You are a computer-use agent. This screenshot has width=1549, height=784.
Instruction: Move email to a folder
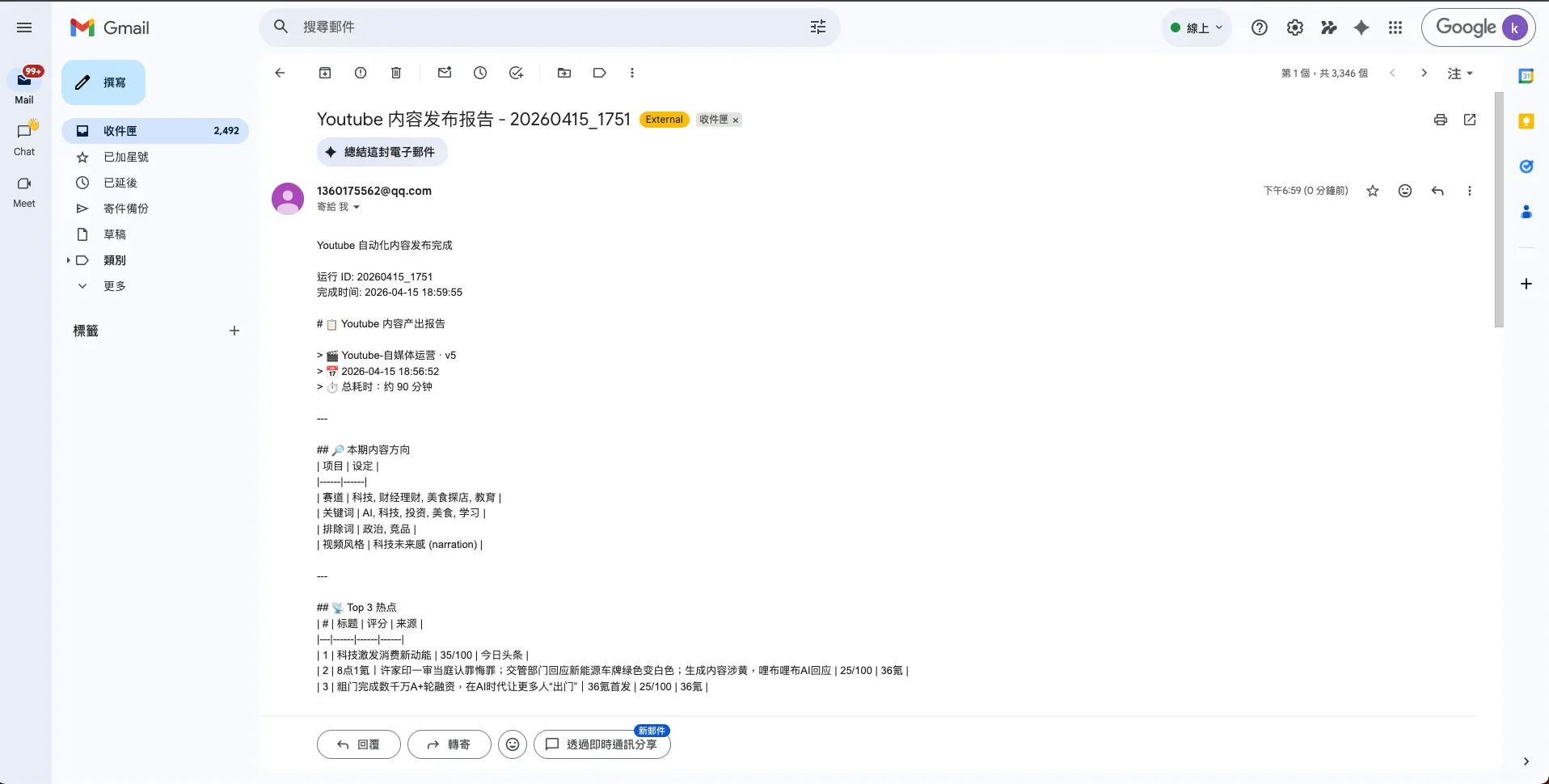pos(564,73)
